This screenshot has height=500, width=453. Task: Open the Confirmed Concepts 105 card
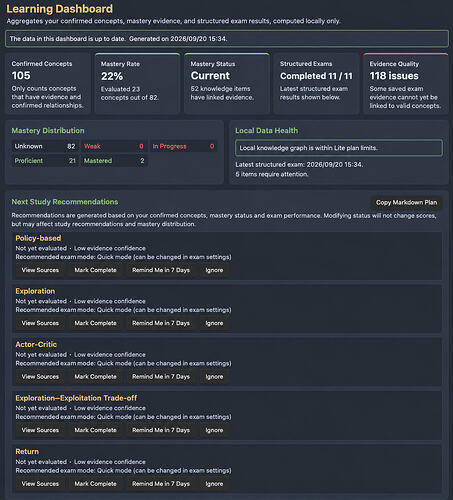48,84
